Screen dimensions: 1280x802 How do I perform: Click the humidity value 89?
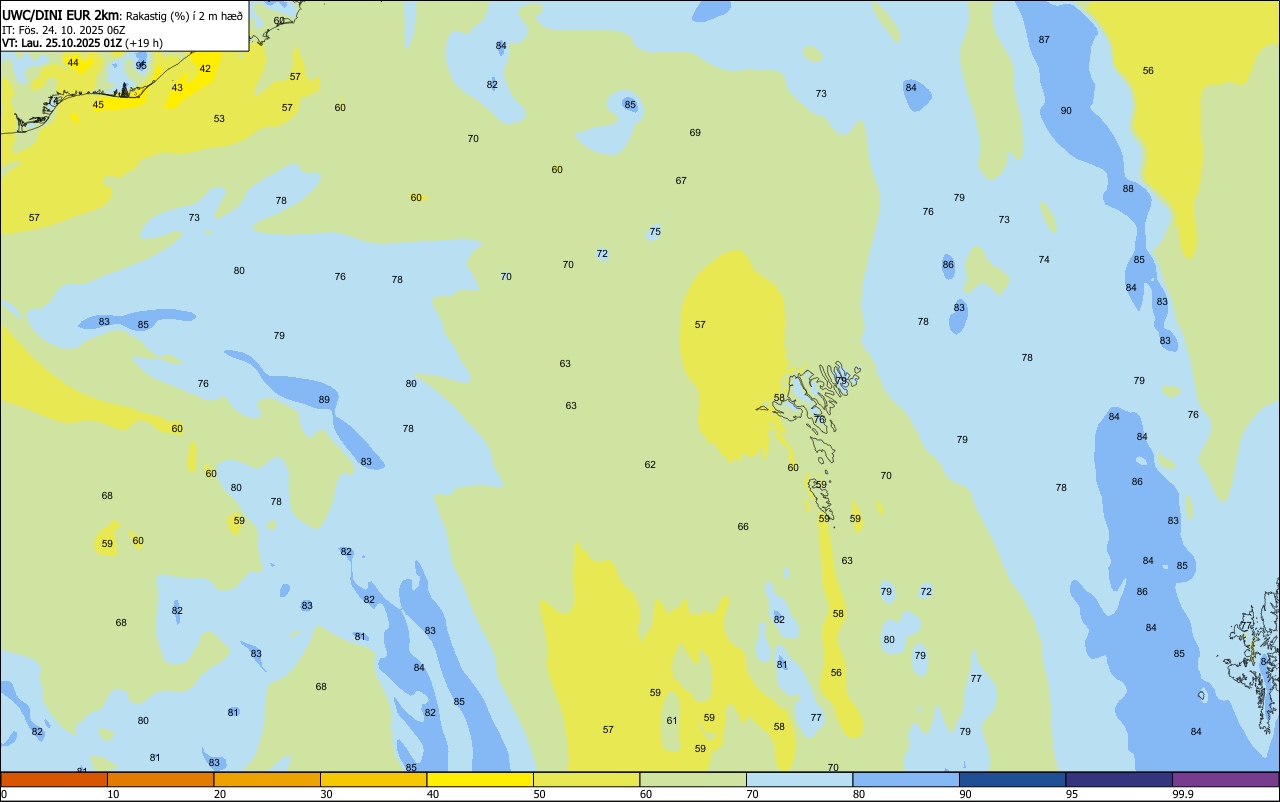click(324, 399)
